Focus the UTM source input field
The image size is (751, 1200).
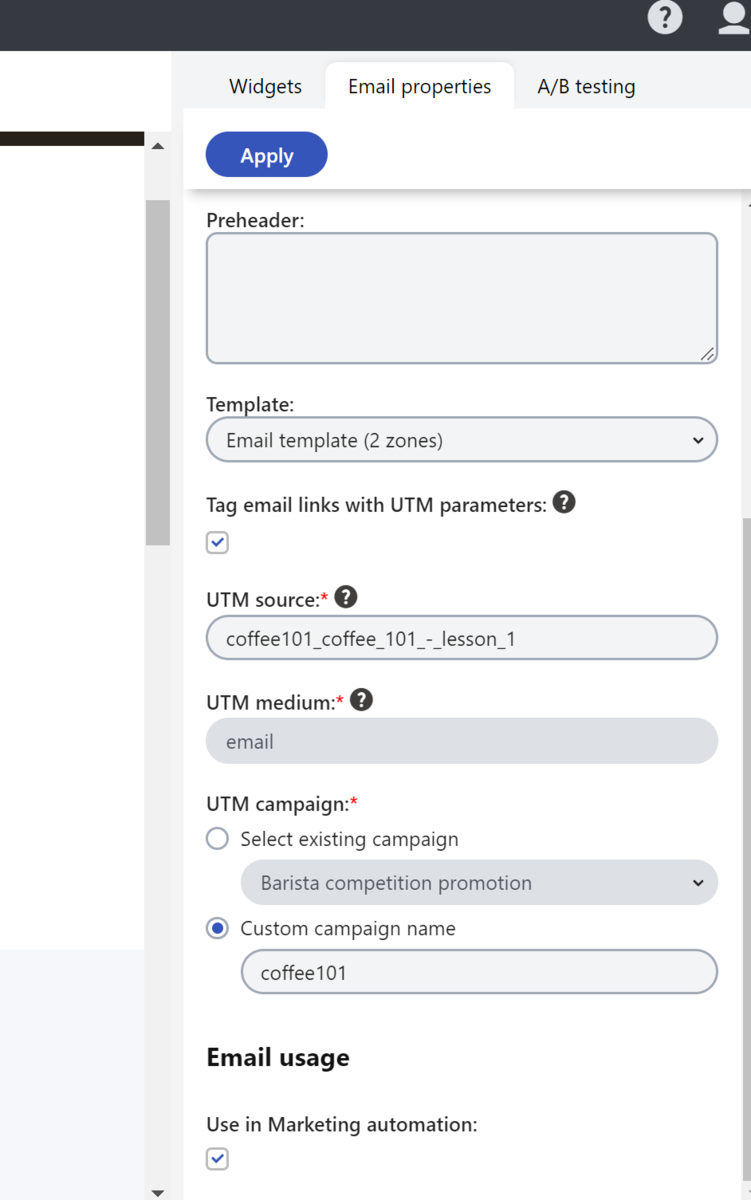pos(462,638)
